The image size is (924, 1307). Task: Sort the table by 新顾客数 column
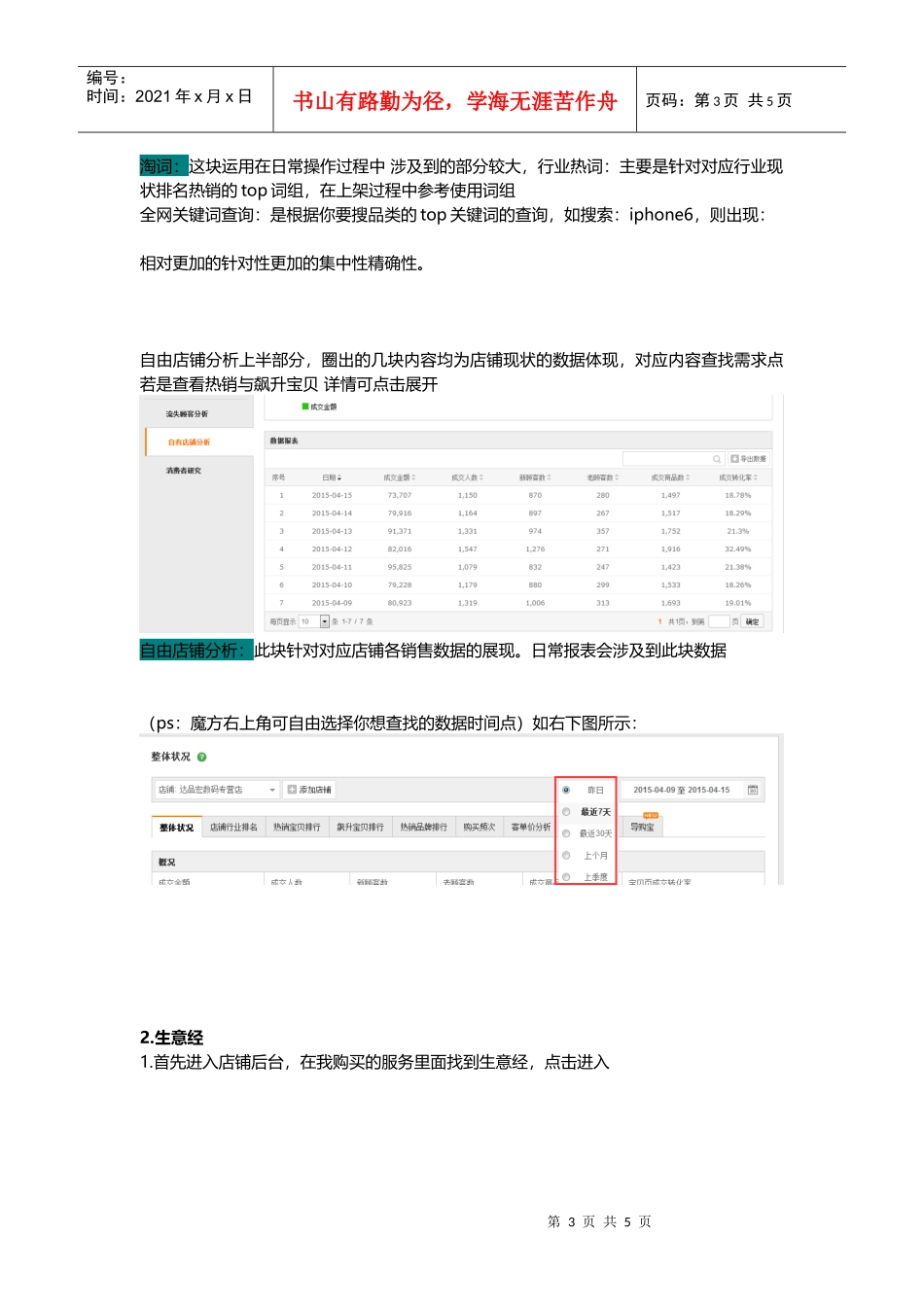click(535, 477)
